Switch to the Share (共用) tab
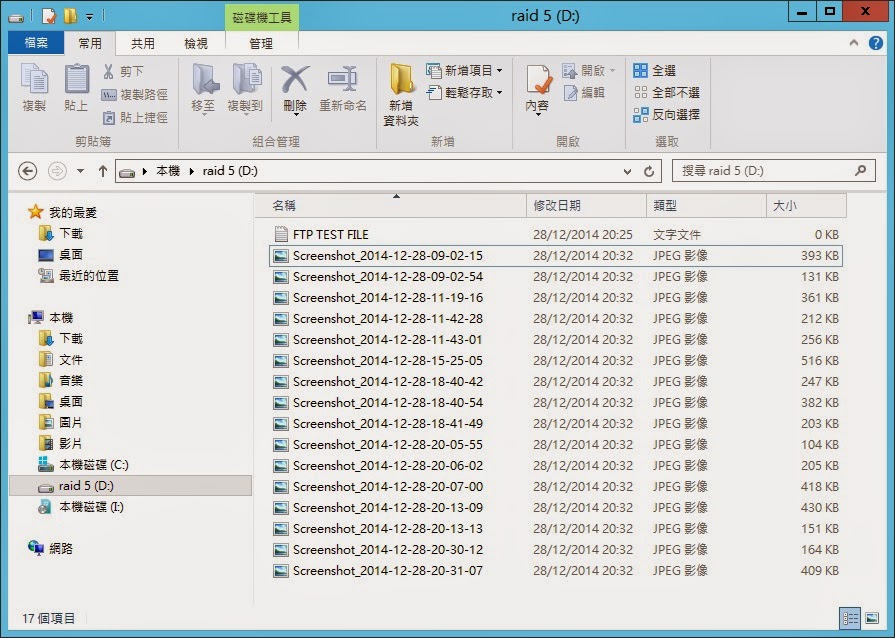The height and width of the screenshot is (638, 895). pyautogui.click(x=143, y=43)
